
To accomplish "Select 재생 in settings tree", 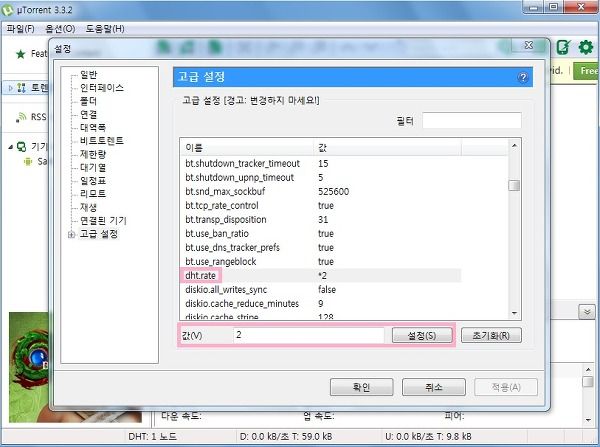I will click(x=88, y=207).
